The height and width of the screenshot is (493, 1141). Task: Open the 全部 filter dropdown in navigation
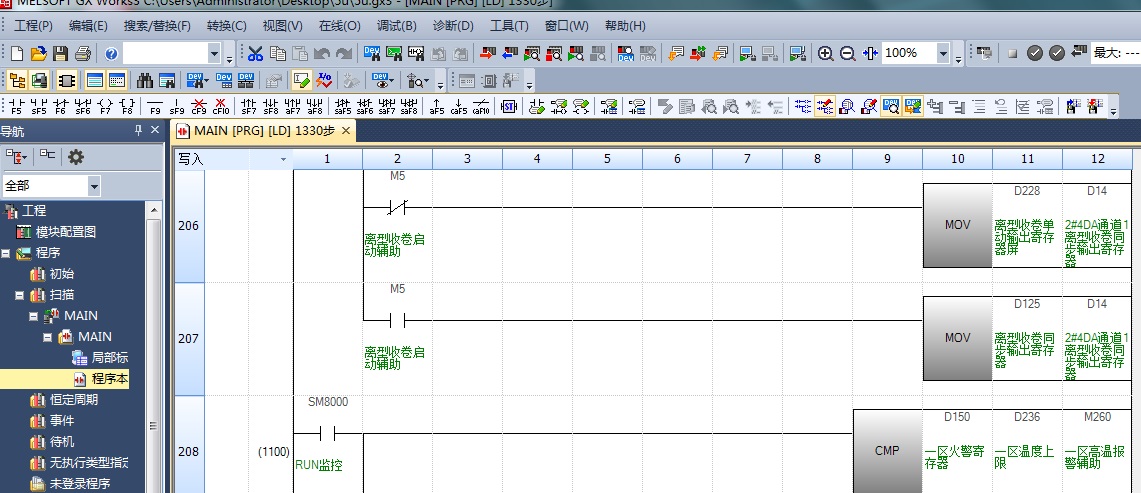pyautogui.click(x=94, y=186)
